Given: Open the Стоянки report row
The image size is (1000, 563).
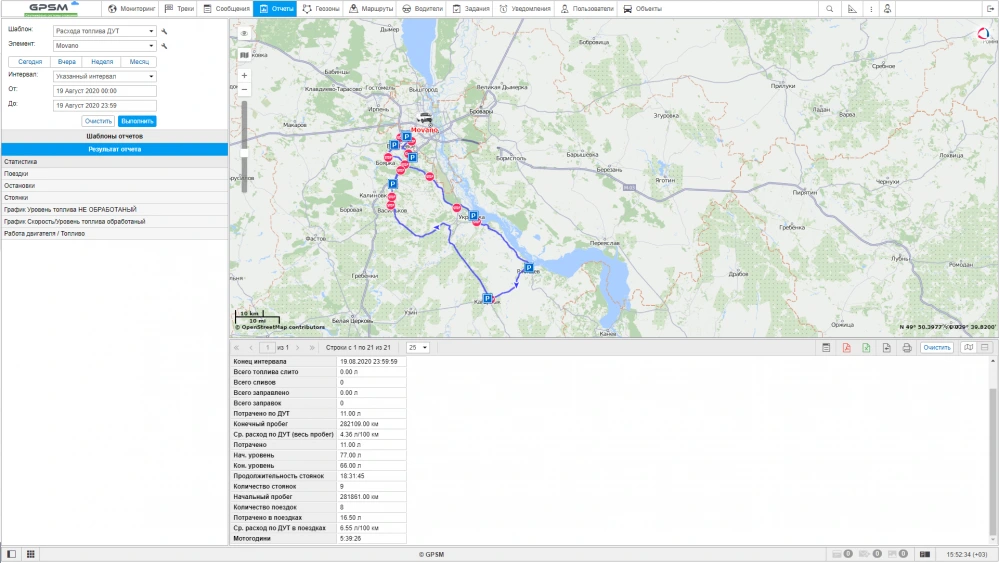Looking at the screenshot, I should (x=115, y=198).
